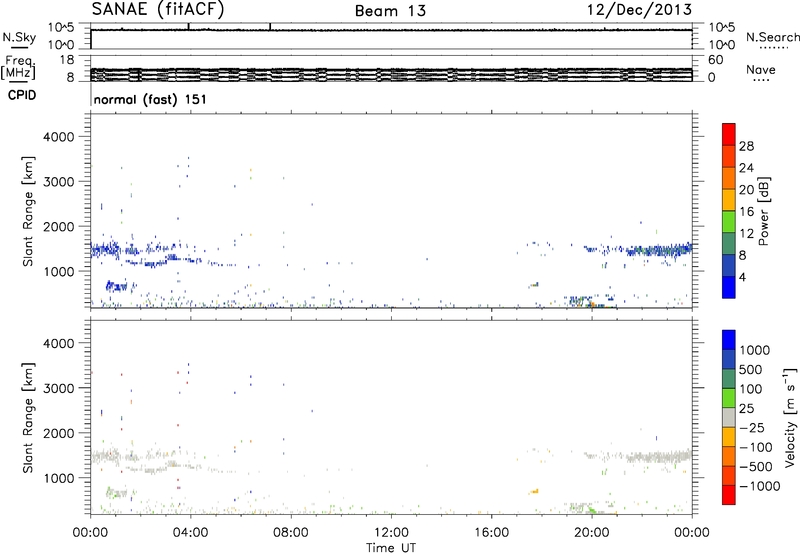Click the 08:00 time tick label

point(291,533)
